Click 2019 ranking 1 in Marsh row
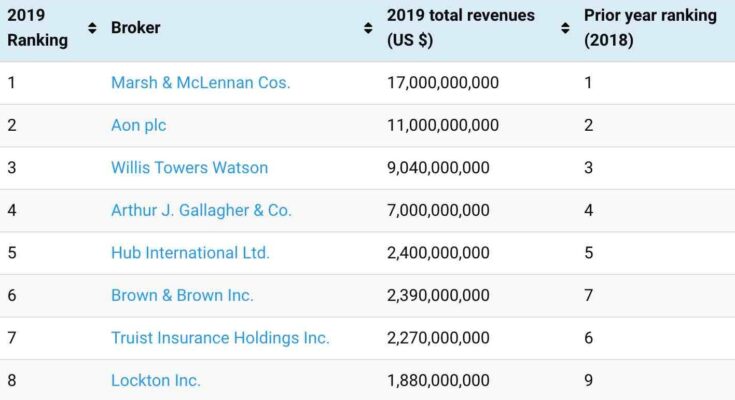 pos(12,83)
